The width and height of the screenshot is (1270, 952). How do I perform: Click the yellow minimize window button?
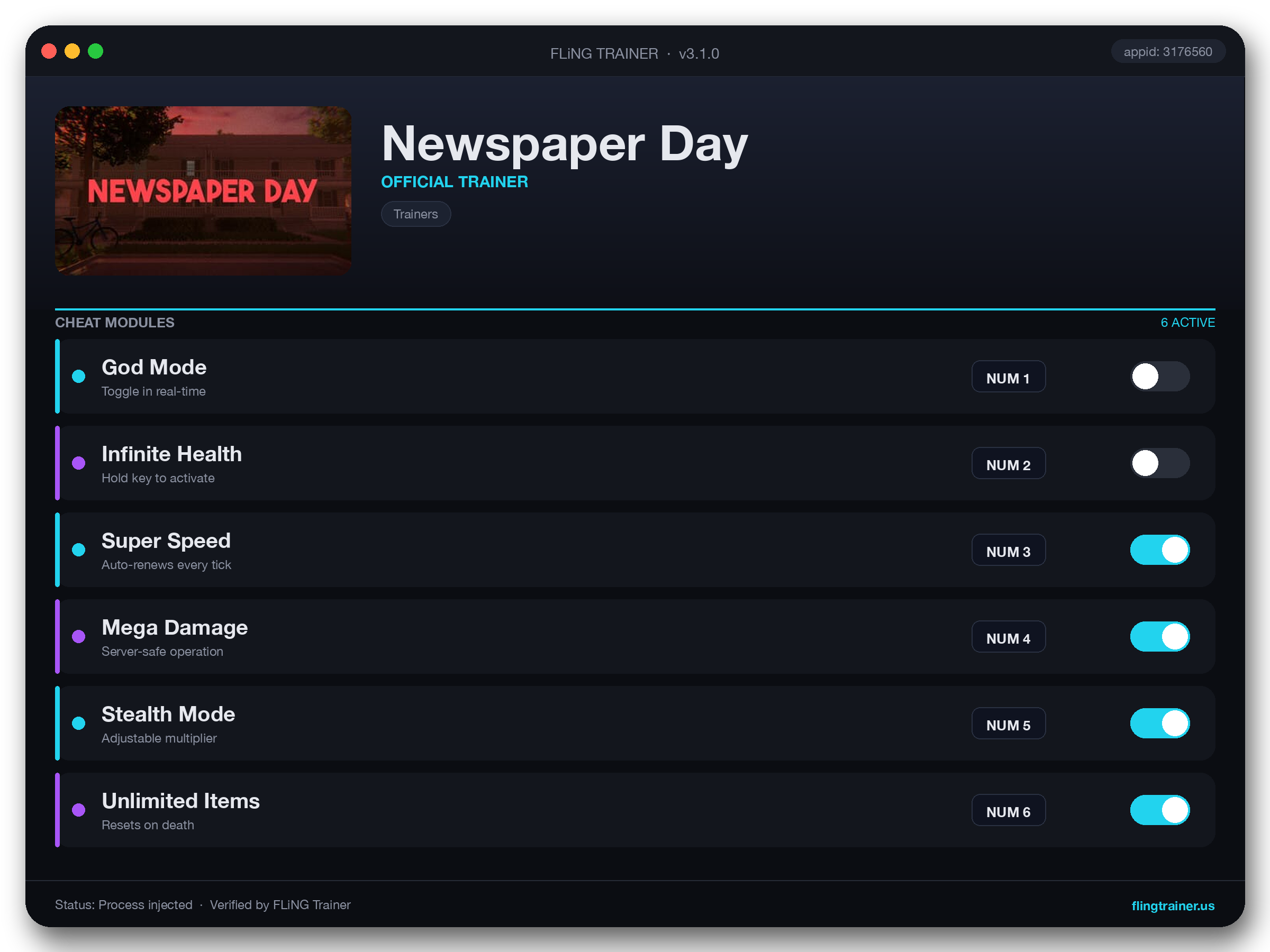72,52
